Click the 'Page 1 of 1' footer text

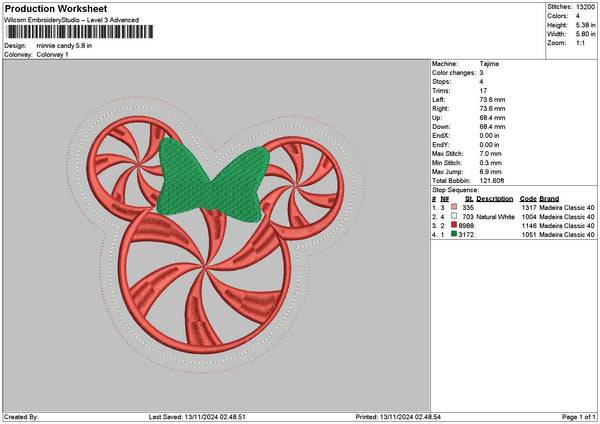coord(579,417)
